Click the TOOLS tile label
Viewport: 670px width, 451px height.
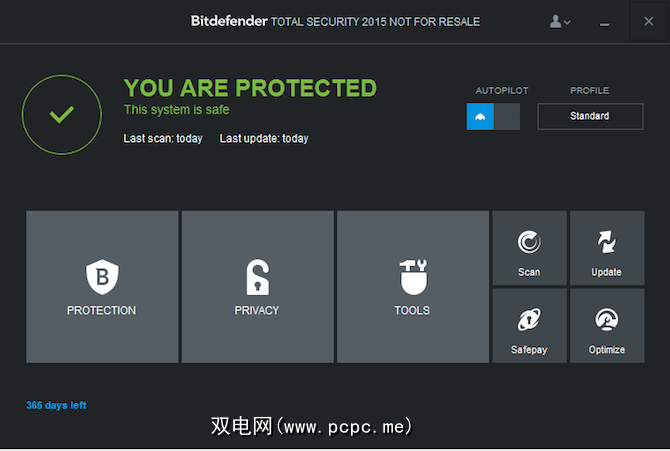[412, 310]
